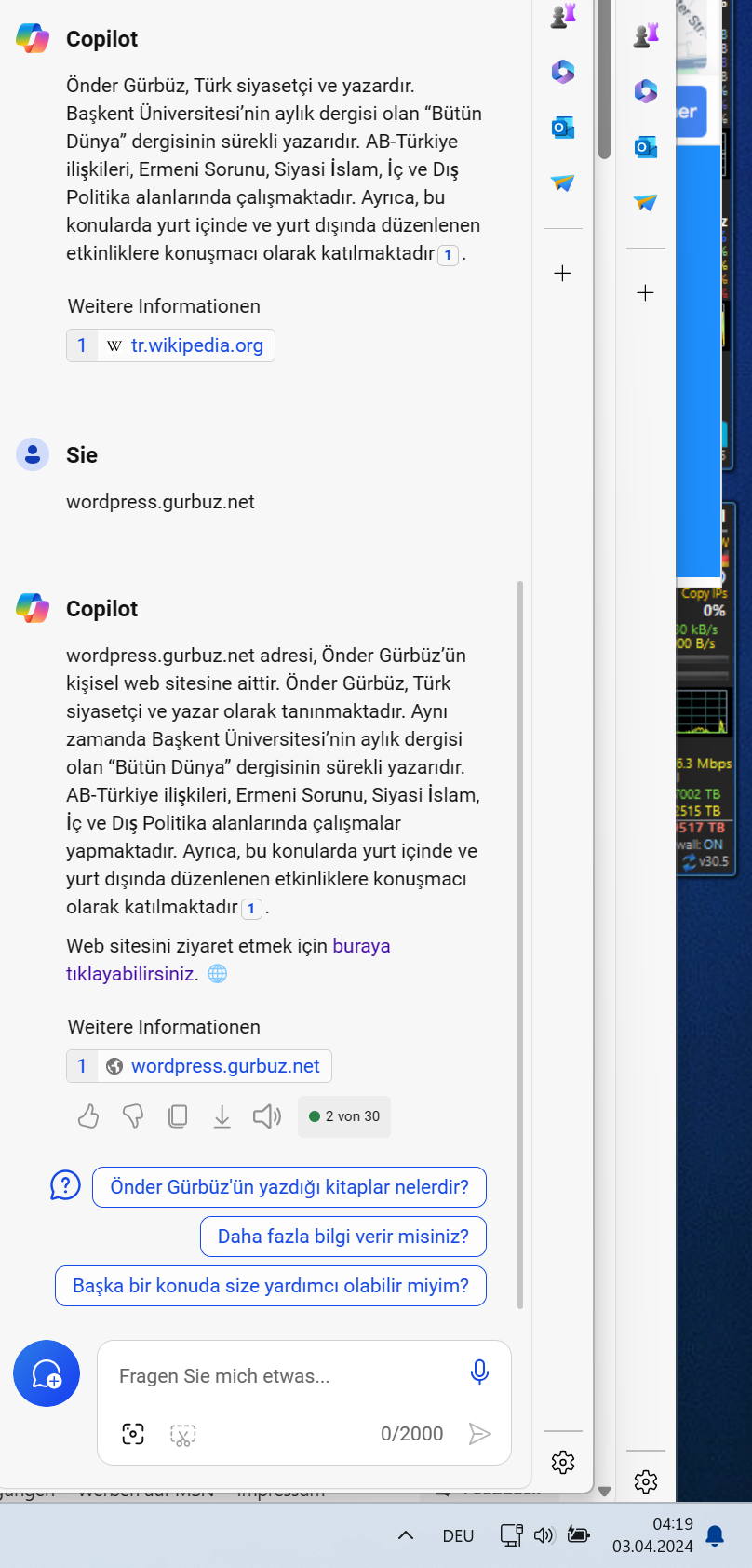The image size is (752, 1568).
Task: Select 'Daha fazla bilgi verir misiniz?' suggestion
Action: pos(343,1237)
